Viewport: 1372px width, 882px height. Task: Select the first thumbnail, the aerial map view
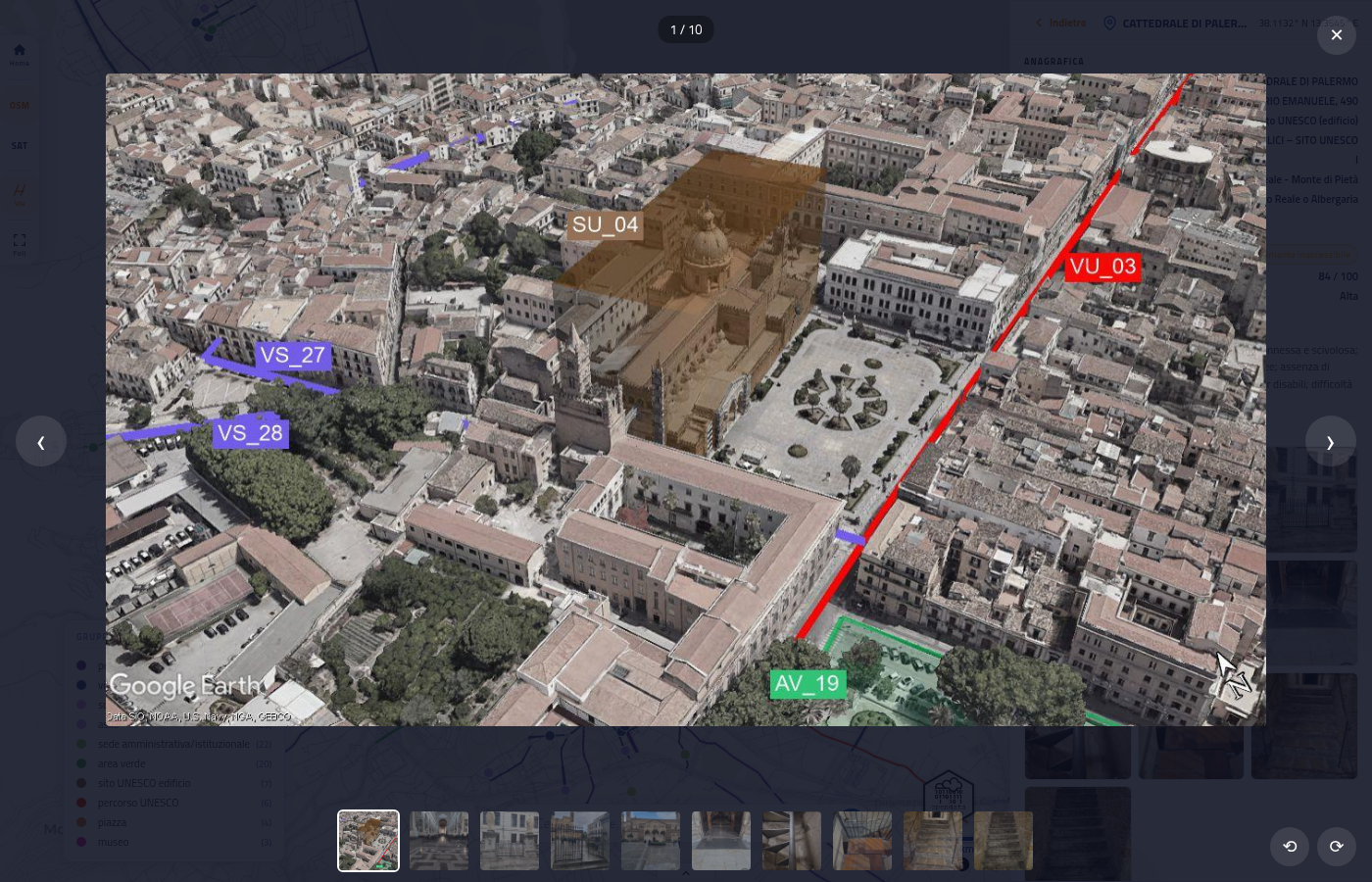pyautogui.click(x=368, y=841)
